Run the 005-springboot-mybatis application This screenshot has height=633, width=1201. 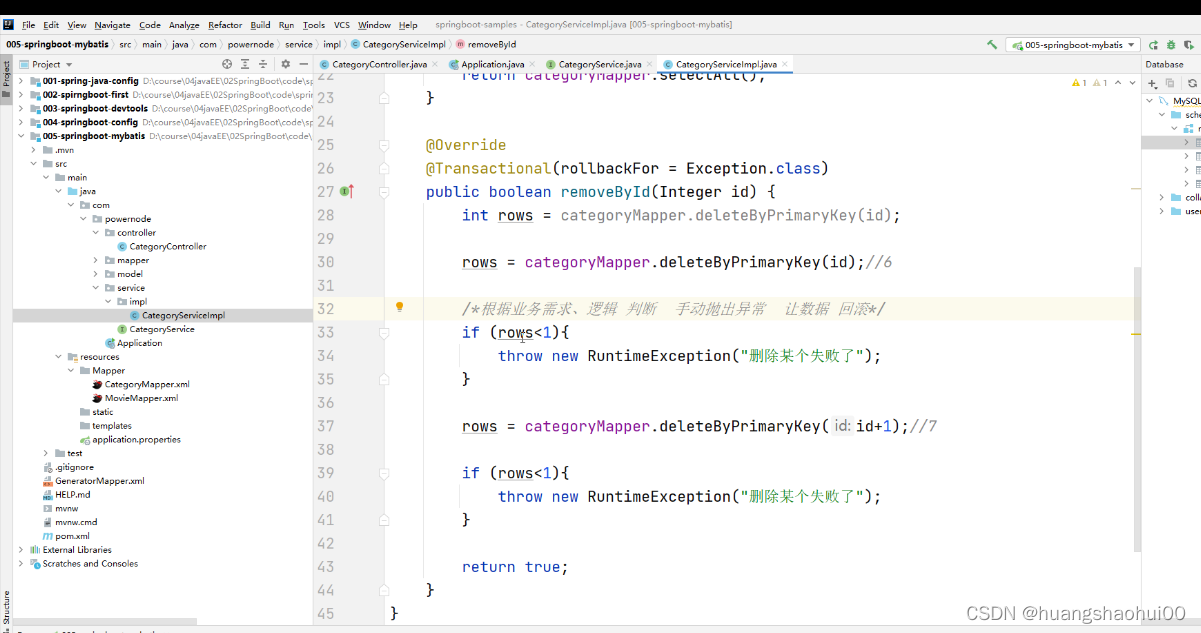point(1153,45)
